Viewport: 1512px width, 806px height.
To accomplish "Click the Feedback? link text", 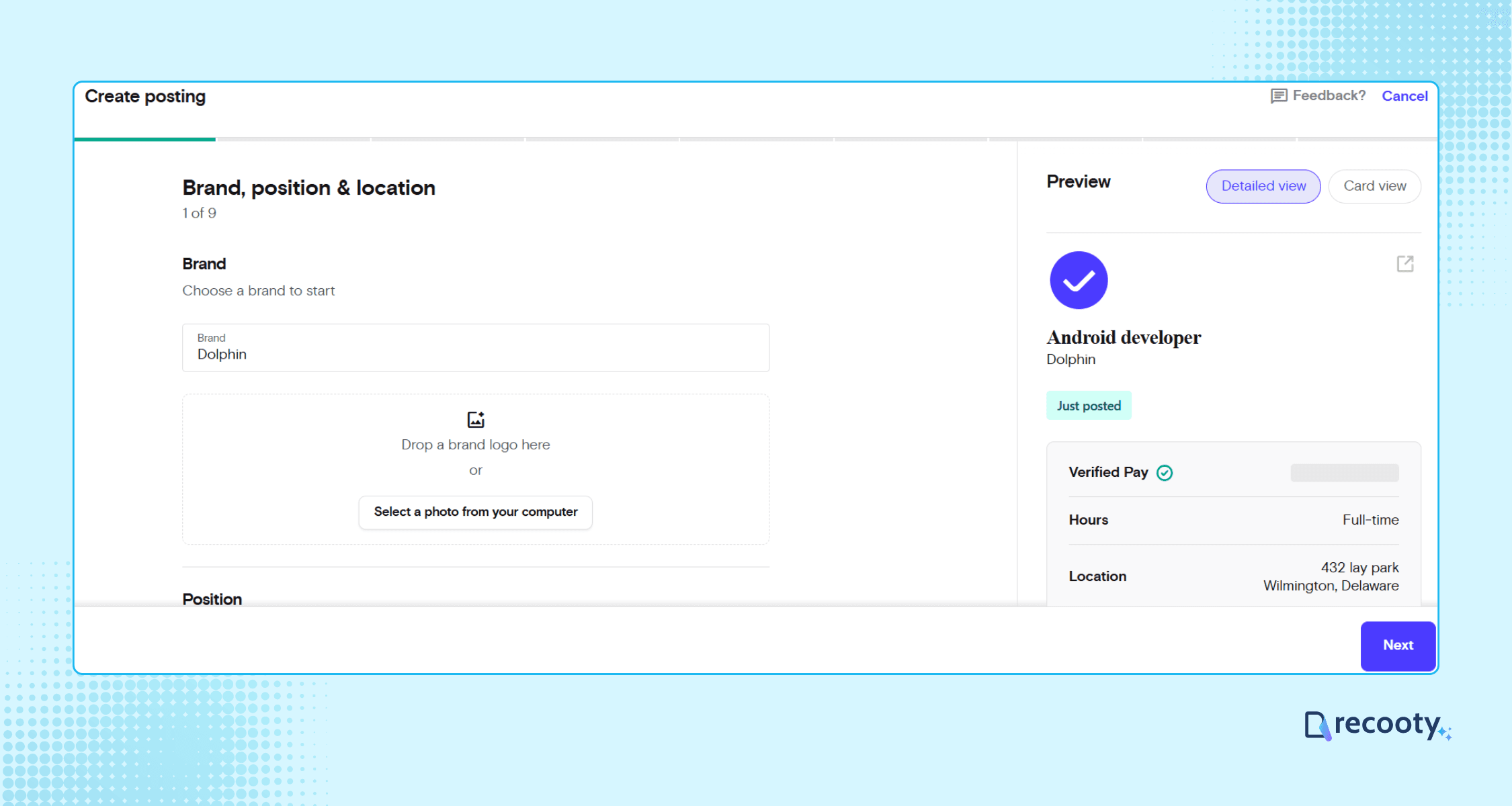I will point(1329,96).
